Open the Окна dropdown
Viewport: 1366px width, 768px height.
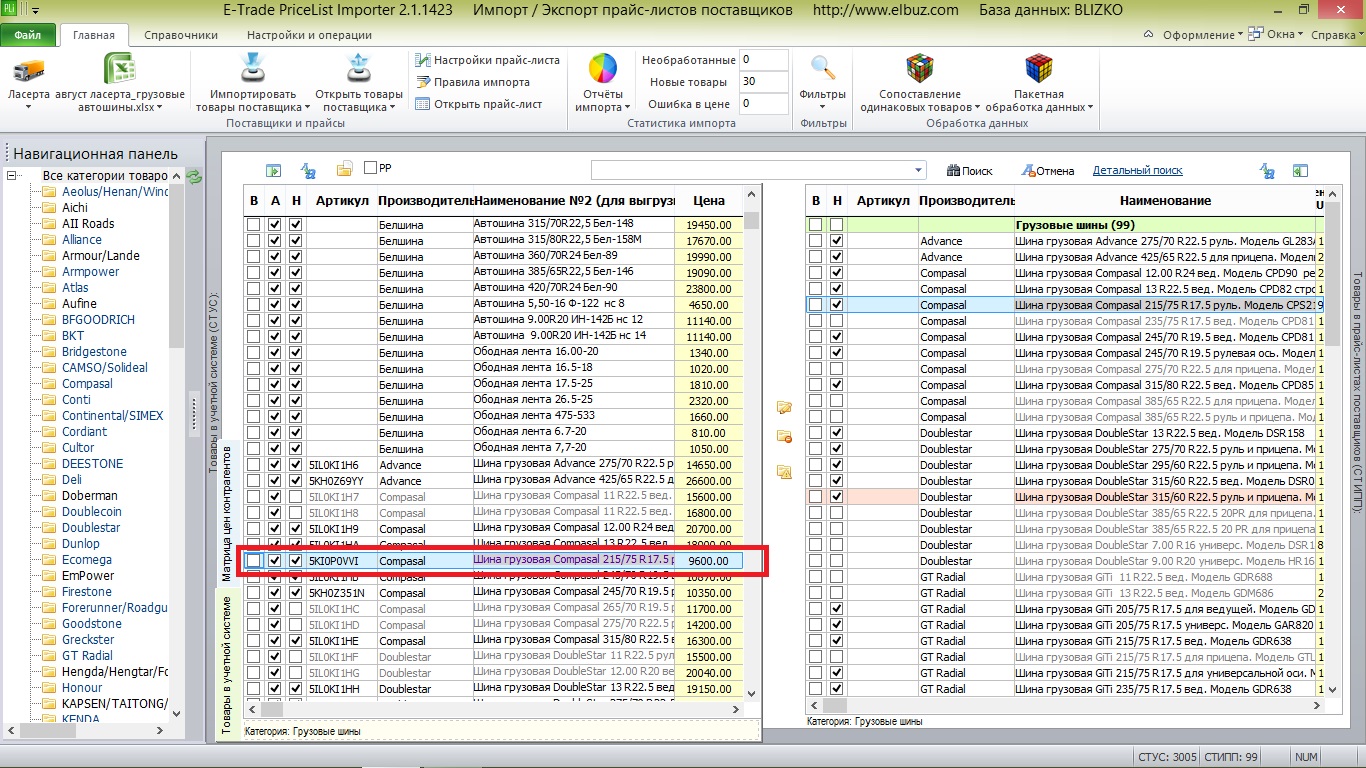(x=1276, y=35)
